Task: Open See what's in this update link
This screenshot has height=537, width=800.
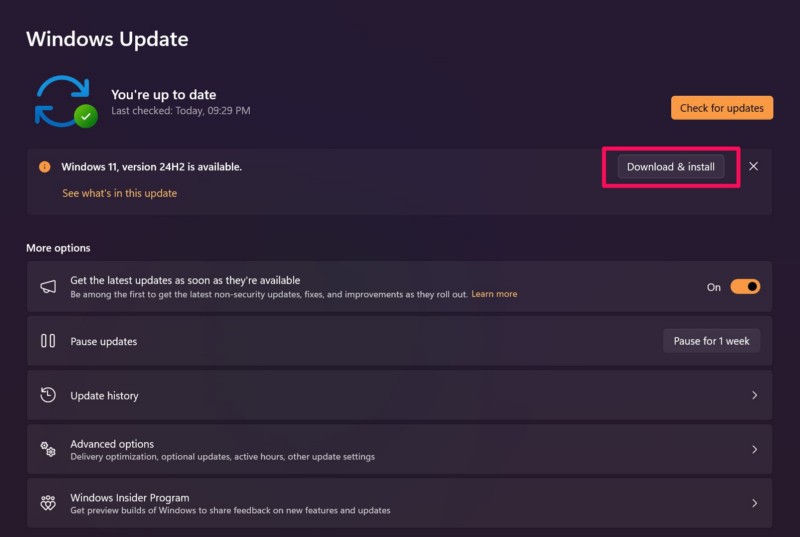Action: (119, 193)
